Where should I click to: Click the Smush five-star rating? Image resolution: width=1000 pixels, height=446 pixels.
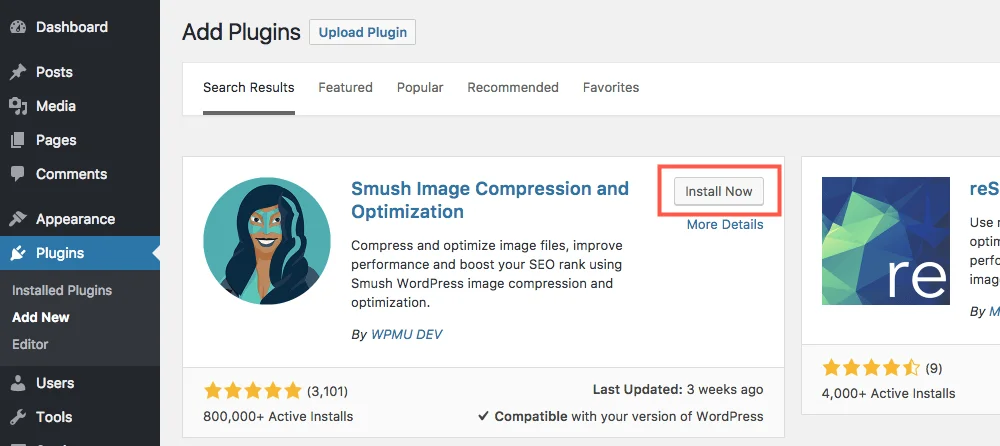252,390
